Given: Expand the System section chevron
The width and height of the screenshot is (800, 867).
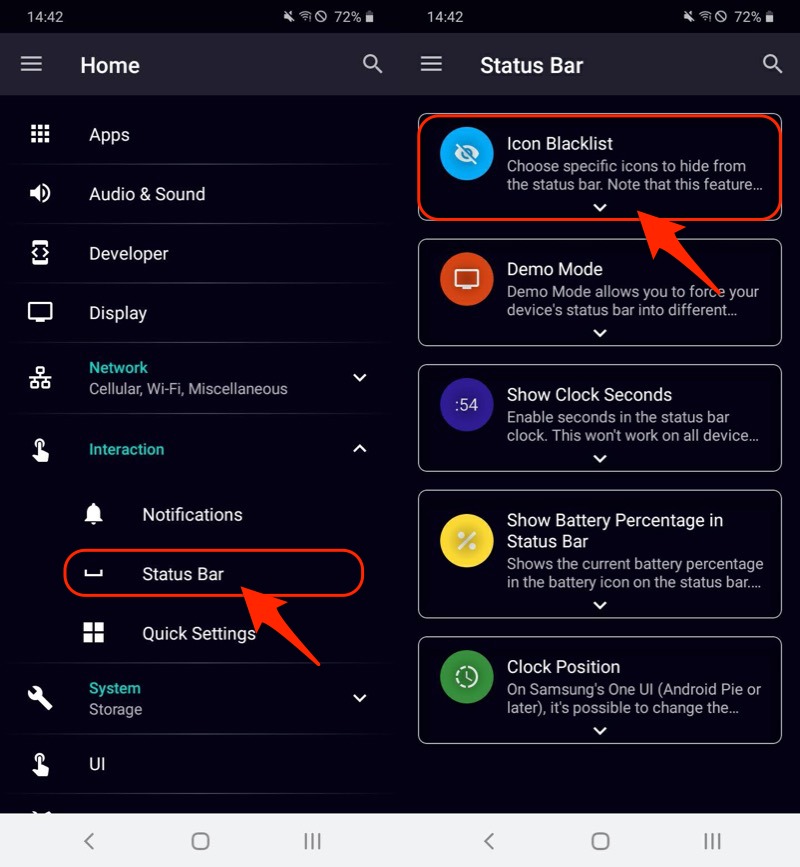Looking at the screenshot, I should 360,698.
